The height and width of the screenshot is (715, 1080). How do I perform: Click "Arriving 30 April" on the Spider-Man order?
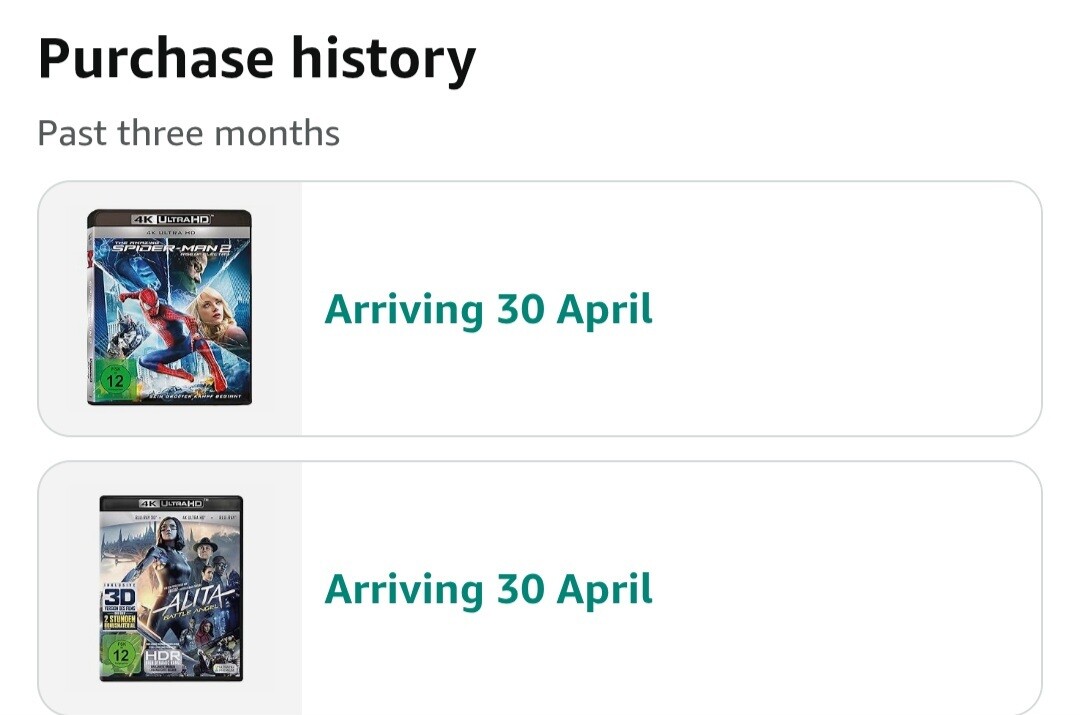pyautogui.click(x=488, y=310)
